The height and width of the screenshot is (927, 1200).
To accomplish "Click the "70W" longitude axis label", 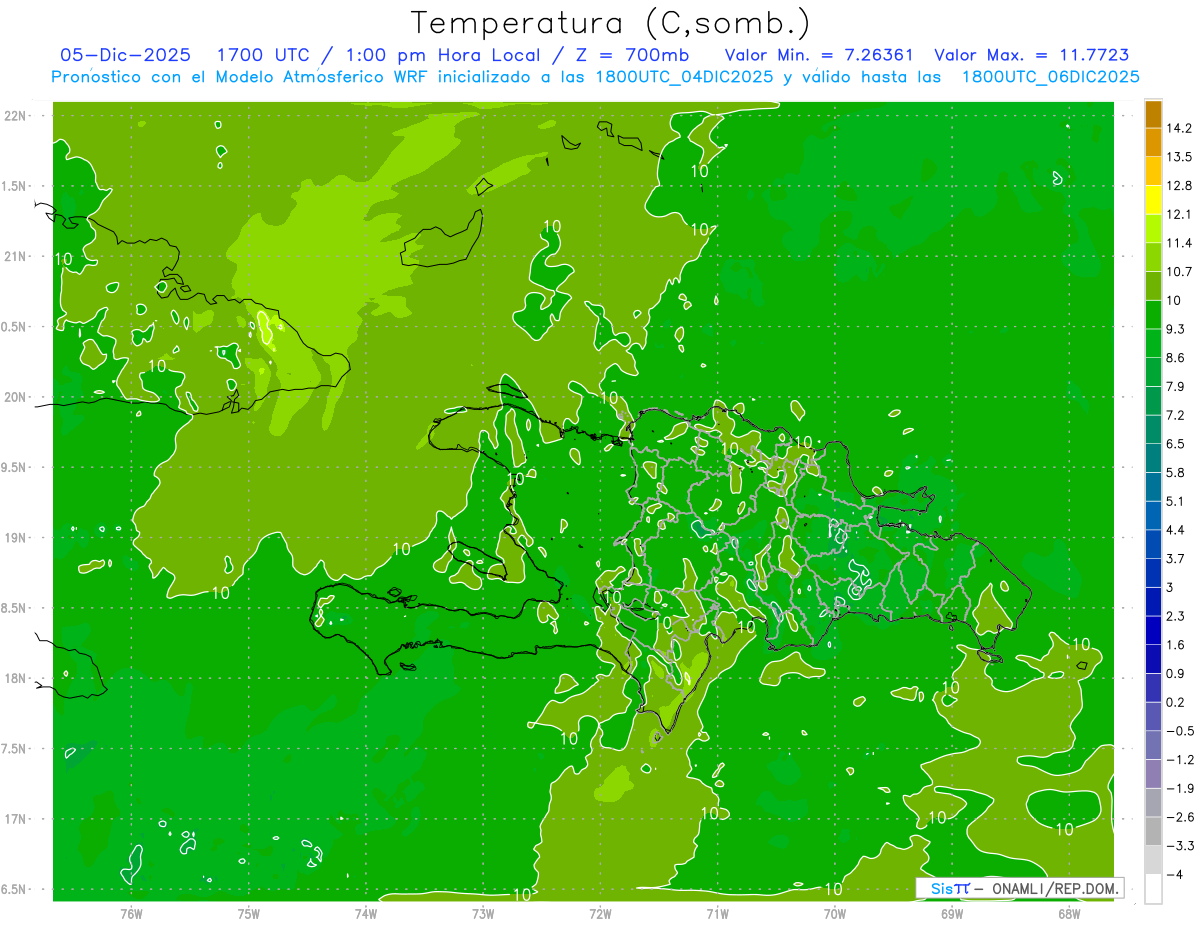I will 835,913.
